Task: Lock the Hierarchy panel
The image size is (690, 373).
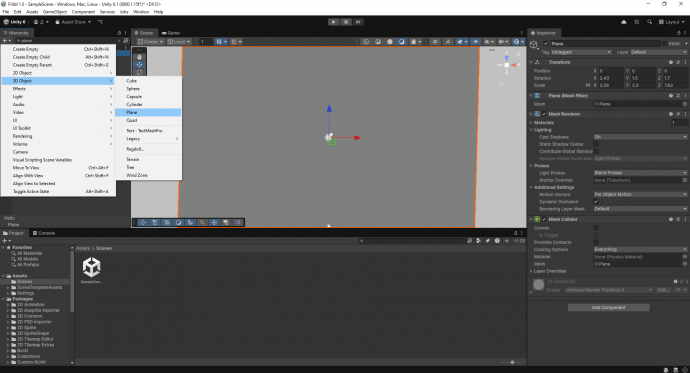Action: pos(119,33)
